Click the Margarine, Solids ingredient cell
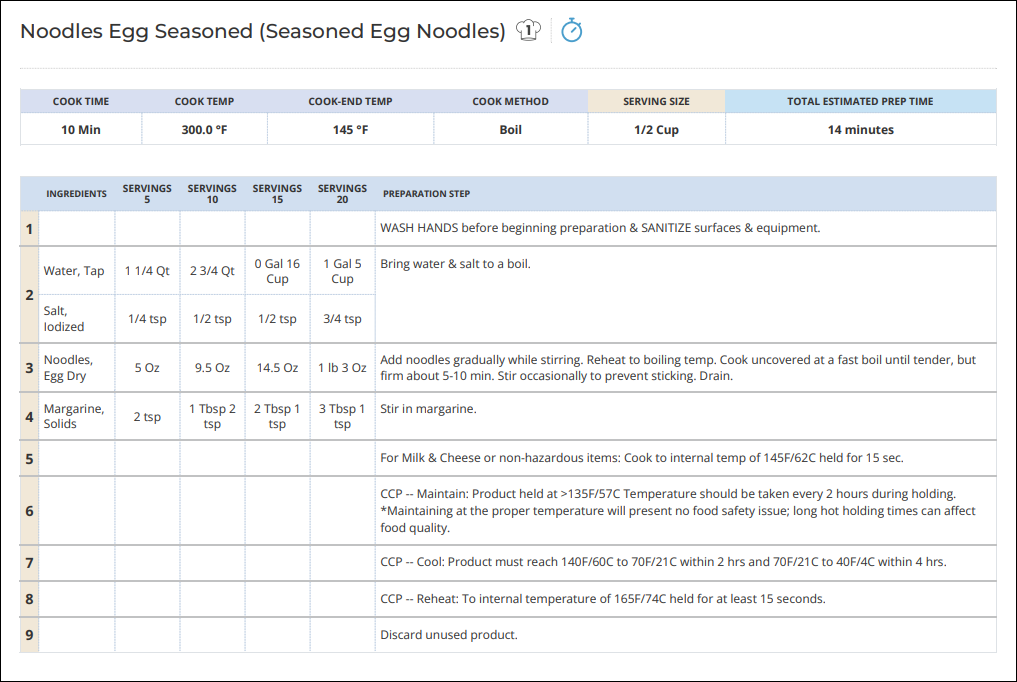Viewport: 1017px width, 682px height. pos(74,416)
